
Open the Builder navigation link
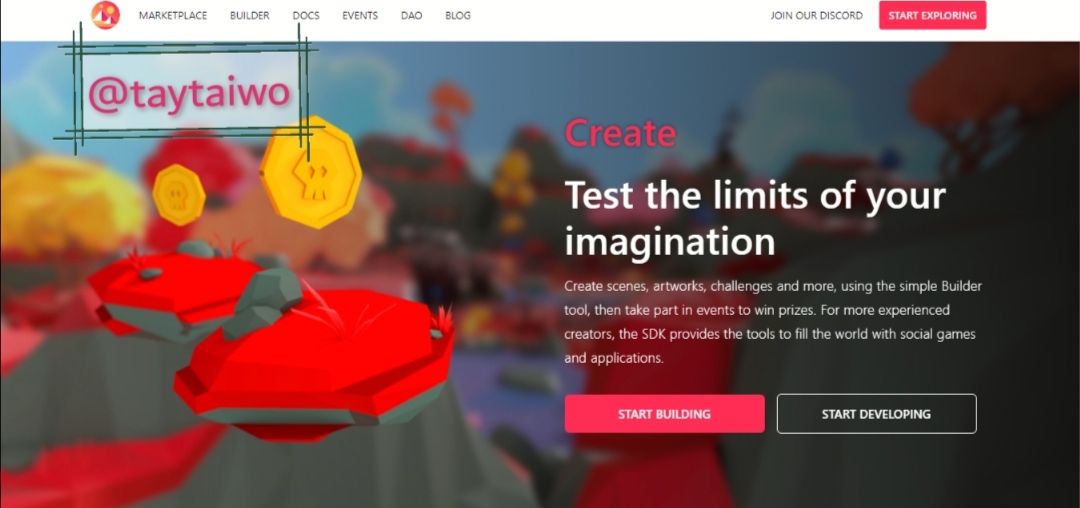pos(249,15)
